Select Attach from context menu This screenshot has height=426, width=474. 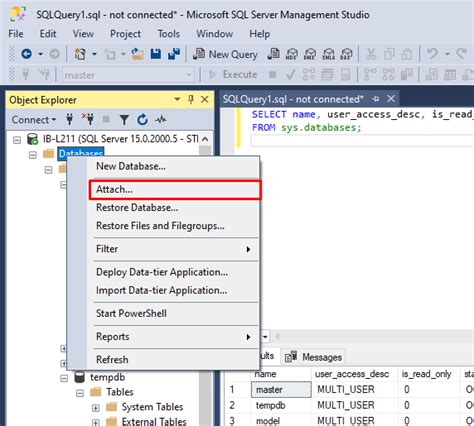(174, 190)
